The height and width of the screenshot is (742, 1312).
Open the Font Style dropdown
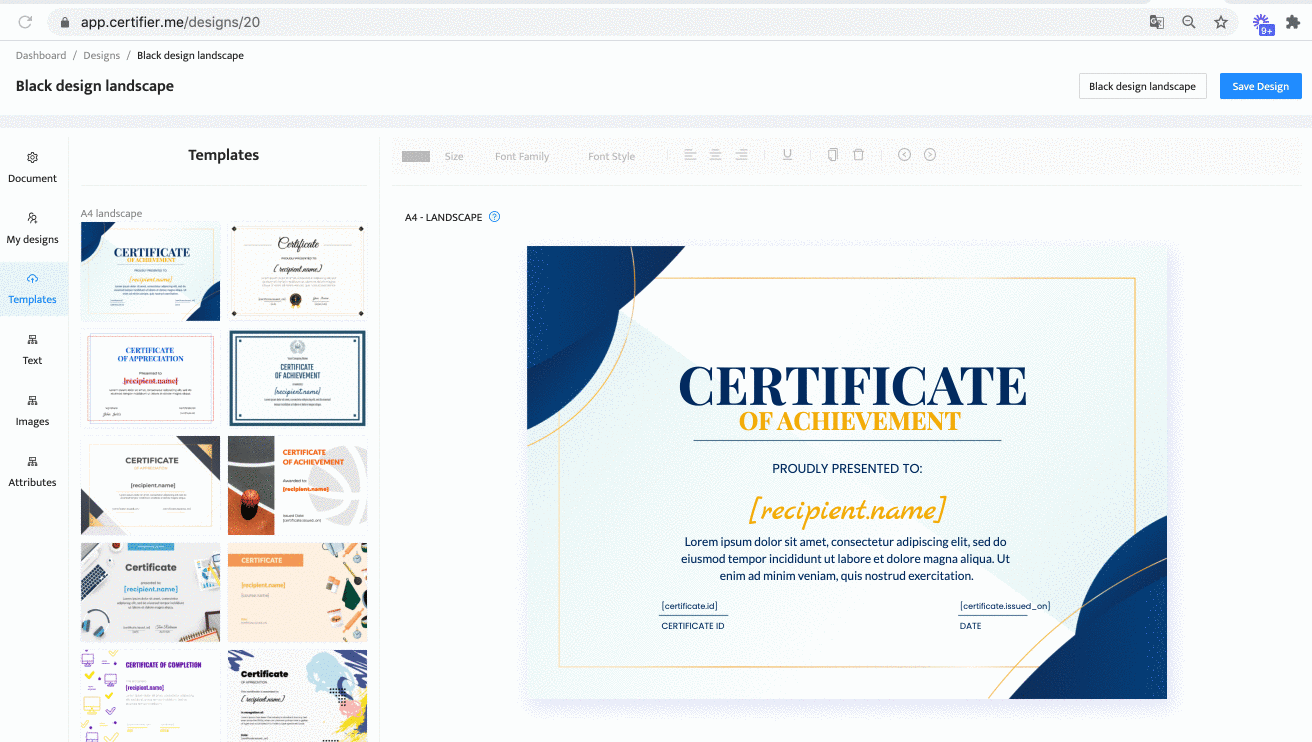coord(611,156)
